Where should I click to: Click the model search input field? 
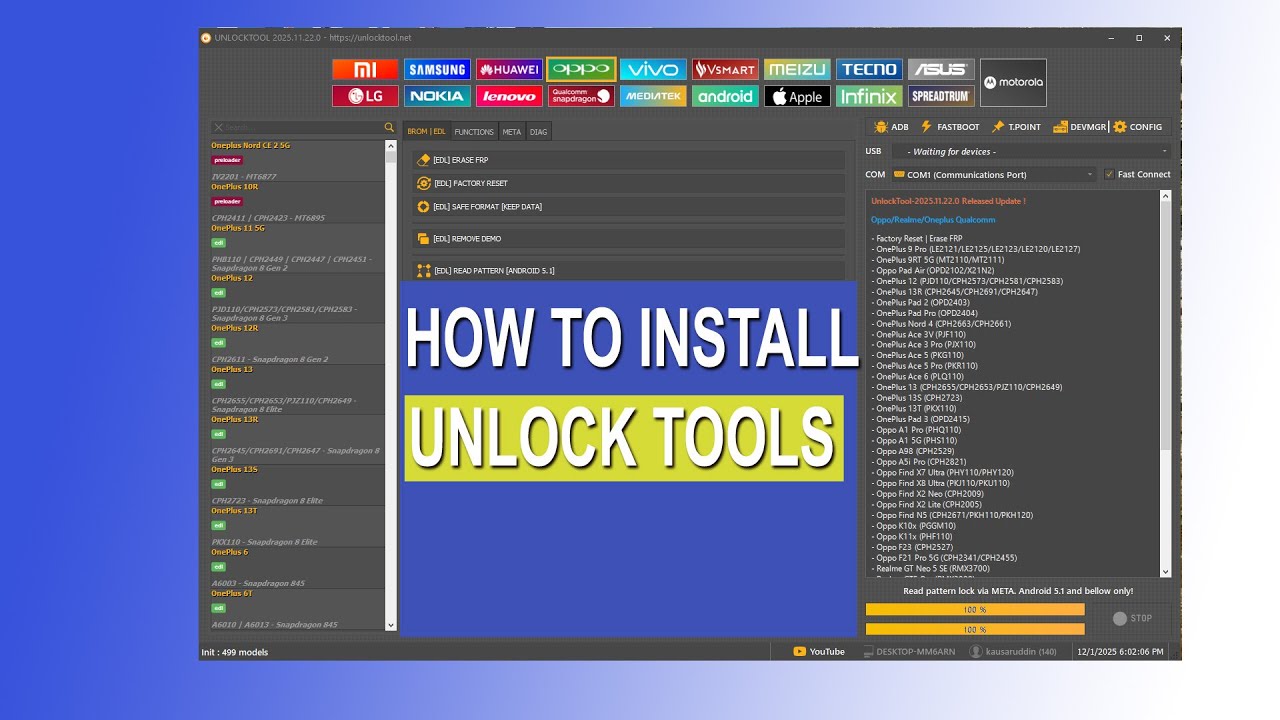pyautogui.click(x=303, y=127)
